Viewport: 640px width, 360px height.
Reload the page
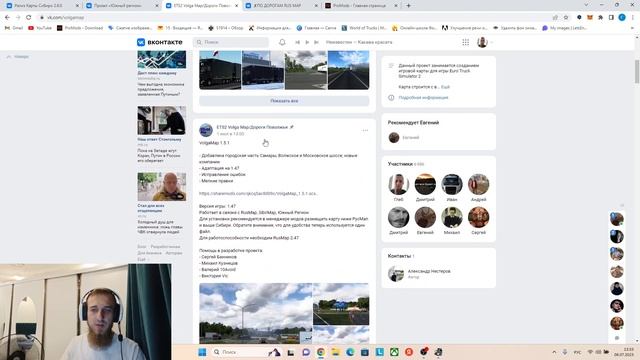click(x=29, y=18)
